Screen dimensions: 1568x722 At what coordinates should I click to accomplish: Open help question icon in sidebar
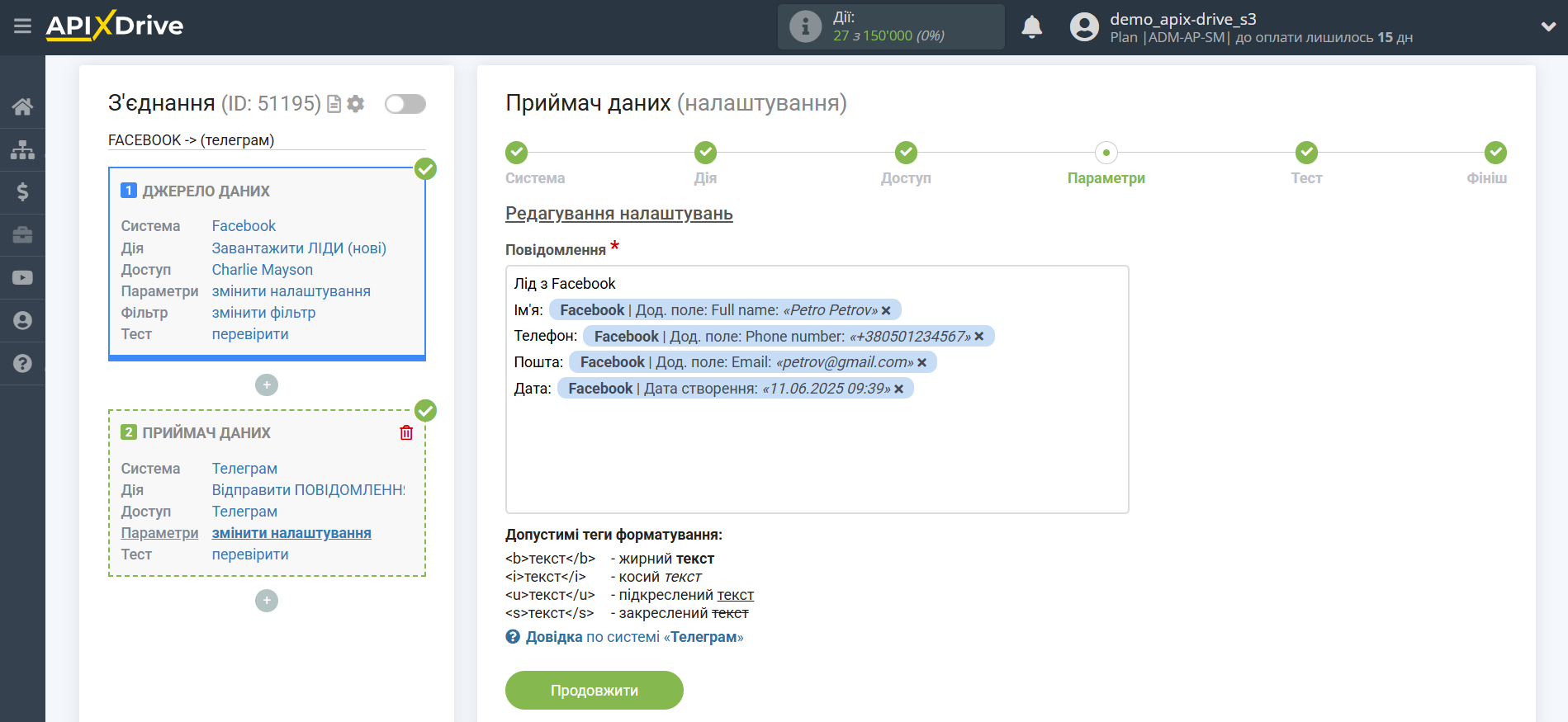coord(22,363)
